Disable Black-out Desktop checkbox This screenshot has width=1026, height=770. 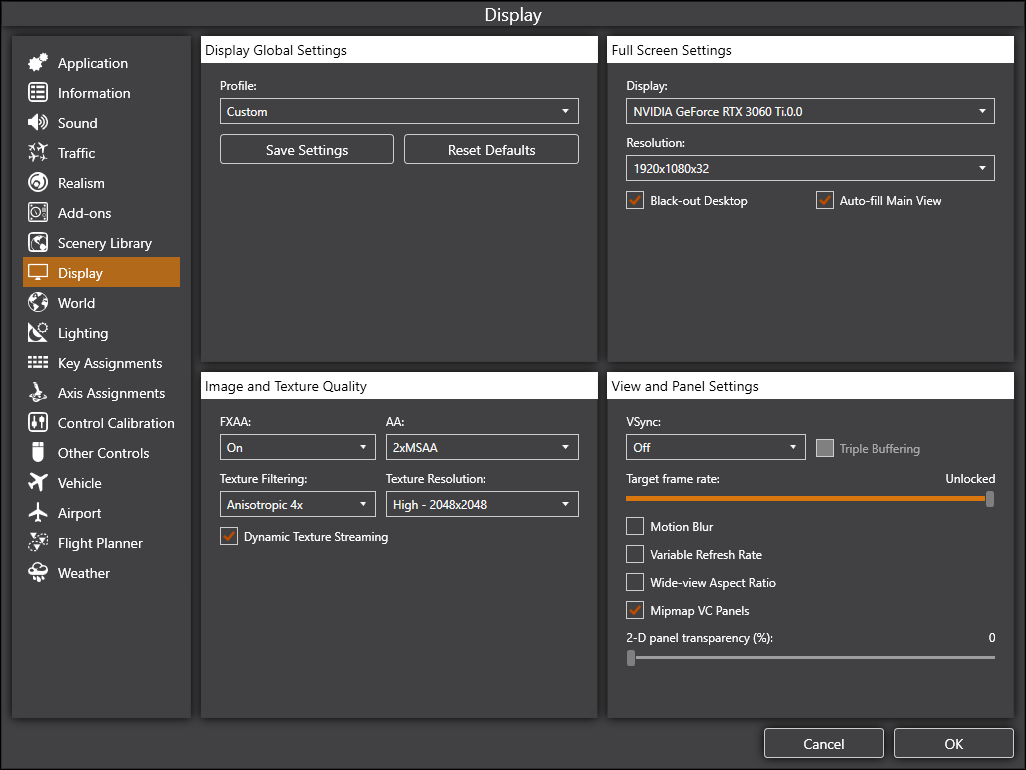[x=635, y=200]
